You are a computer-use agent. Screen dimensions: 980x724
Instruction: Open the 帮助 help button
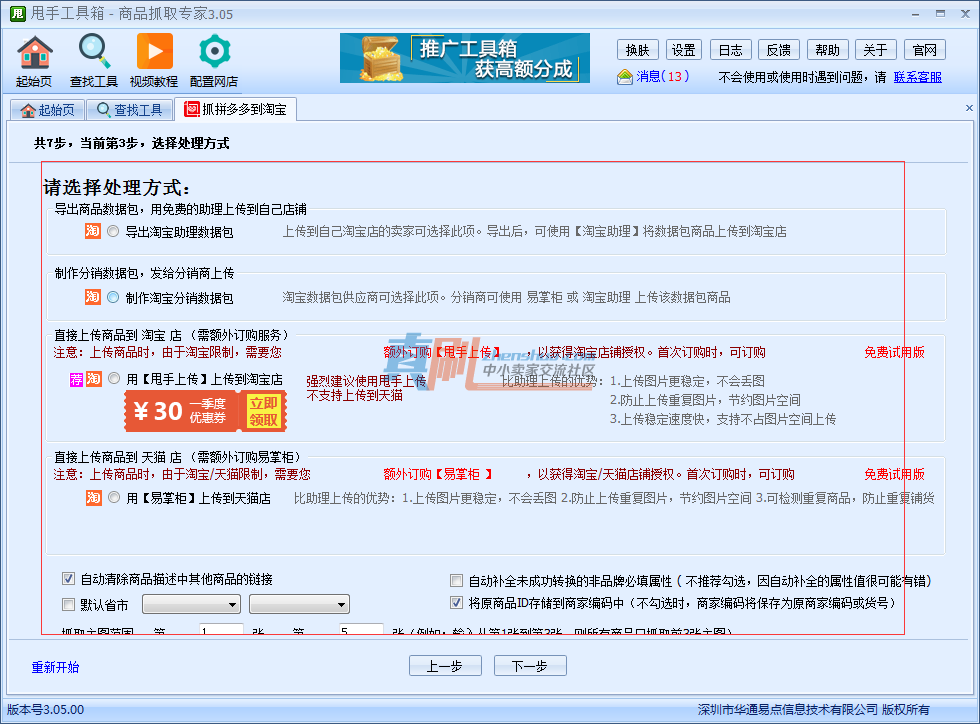click(x=828, y=49)
